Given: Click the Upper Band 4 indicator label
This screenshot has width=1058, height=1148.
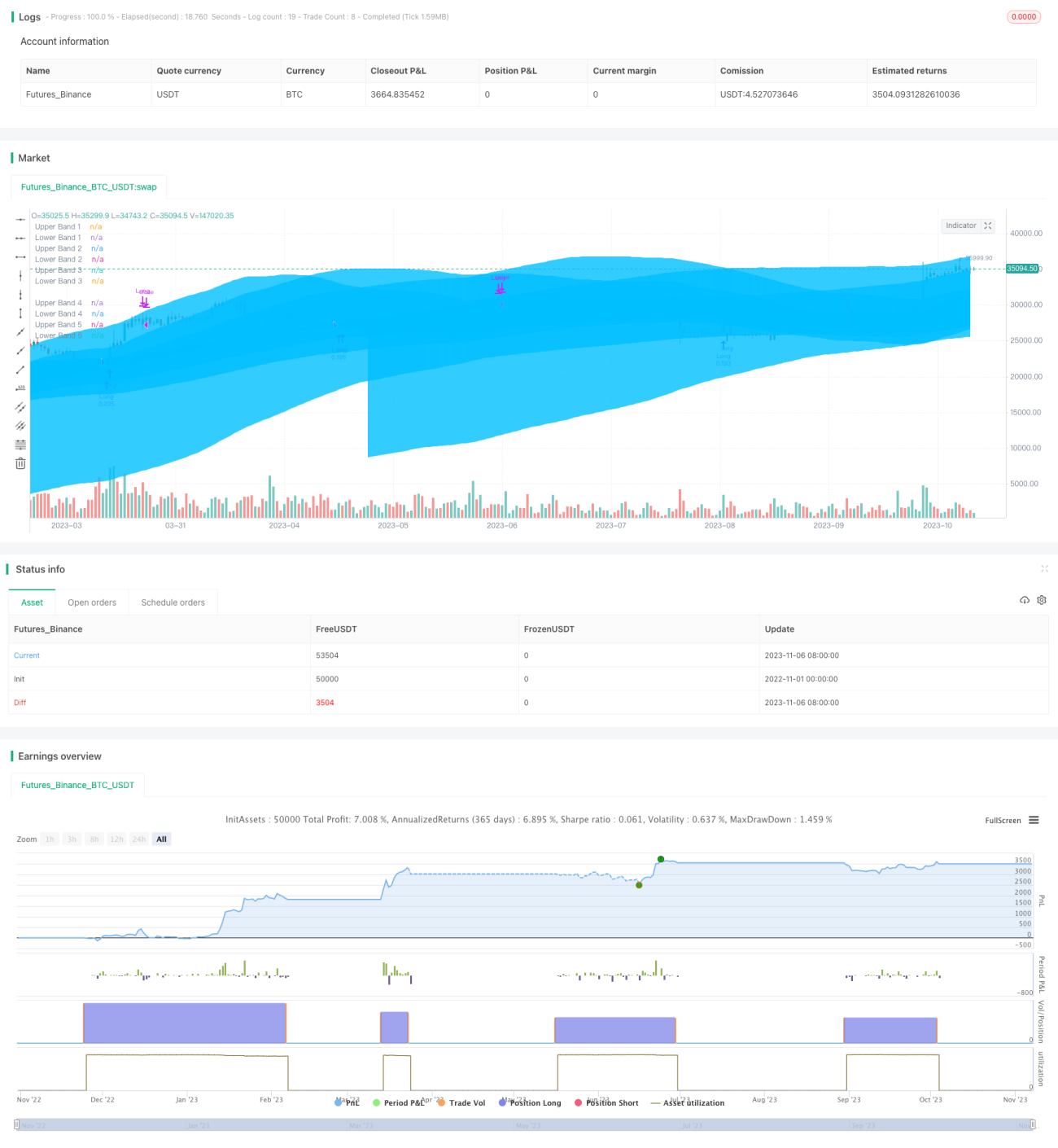Looking at the screenshot, I should click(x=58, y=302).
